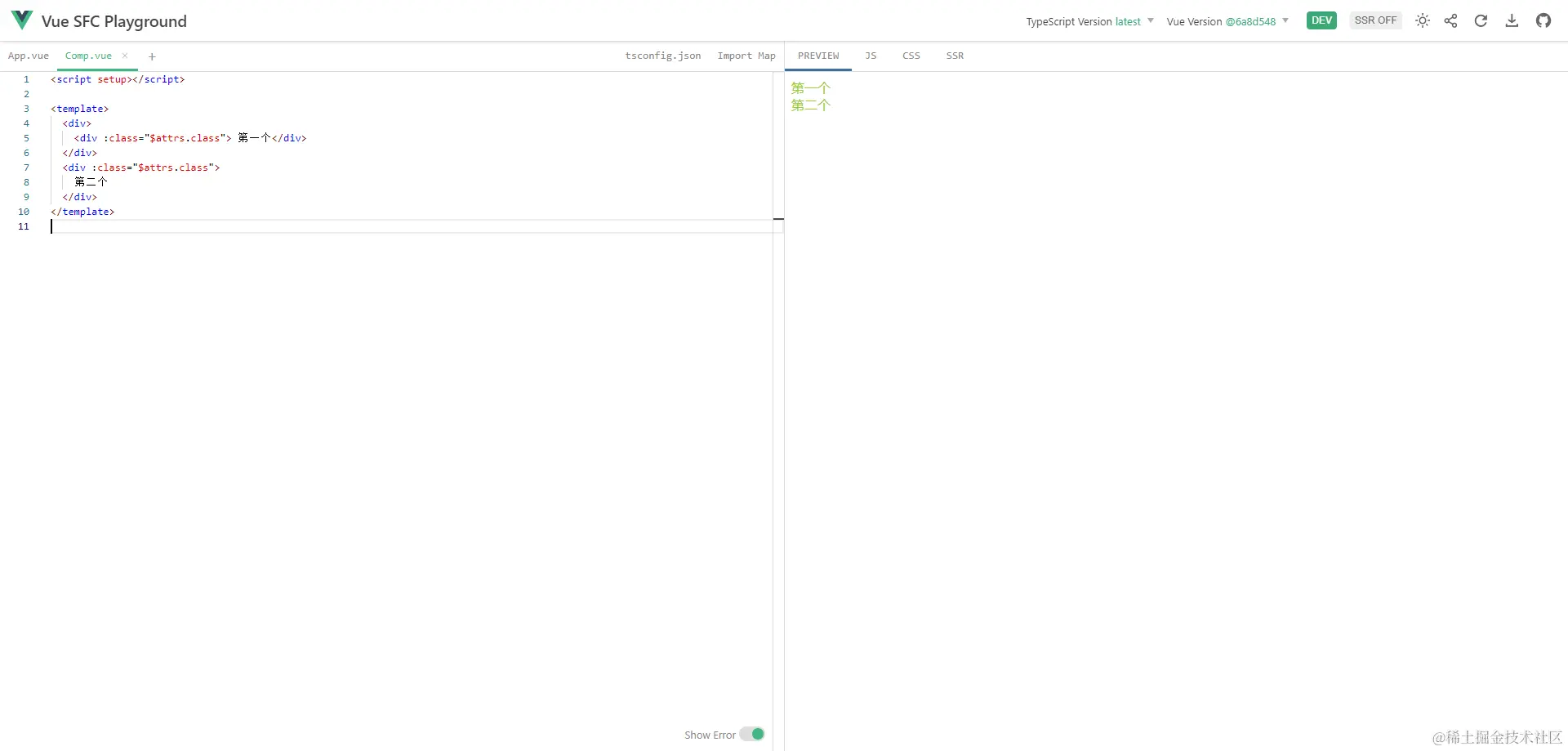Toggle the Show Error switch
1568x751 pixels.
(x=752, y=734)
